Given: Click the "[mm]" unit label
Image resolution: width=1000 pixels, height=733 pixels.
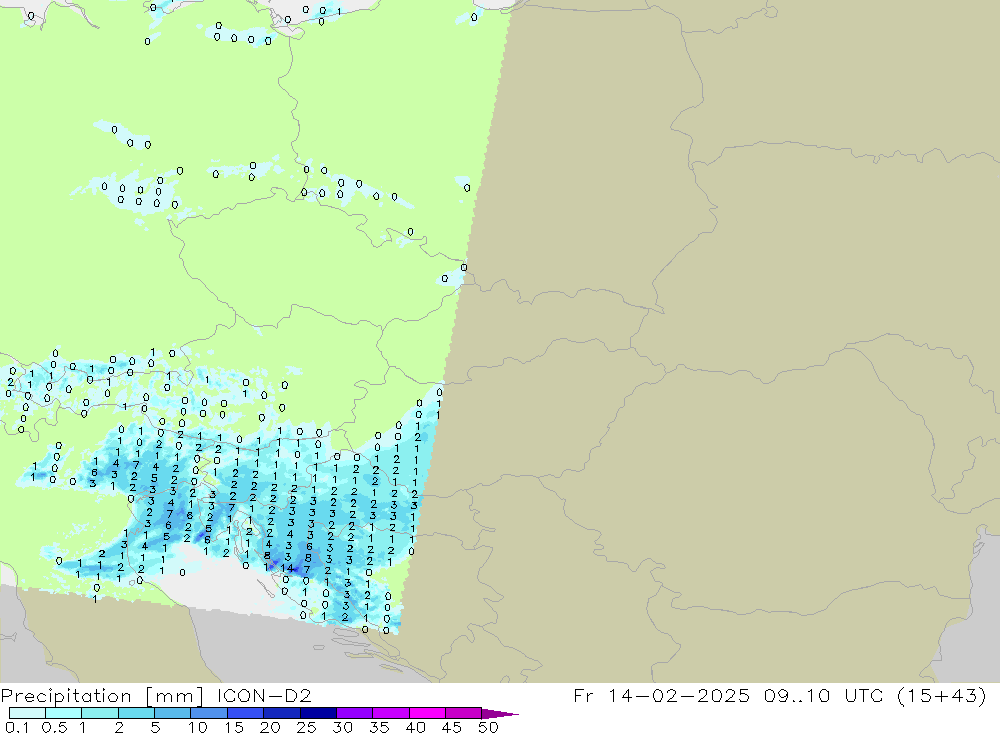Looking at the screenshot, I should (x=174, y=696).
